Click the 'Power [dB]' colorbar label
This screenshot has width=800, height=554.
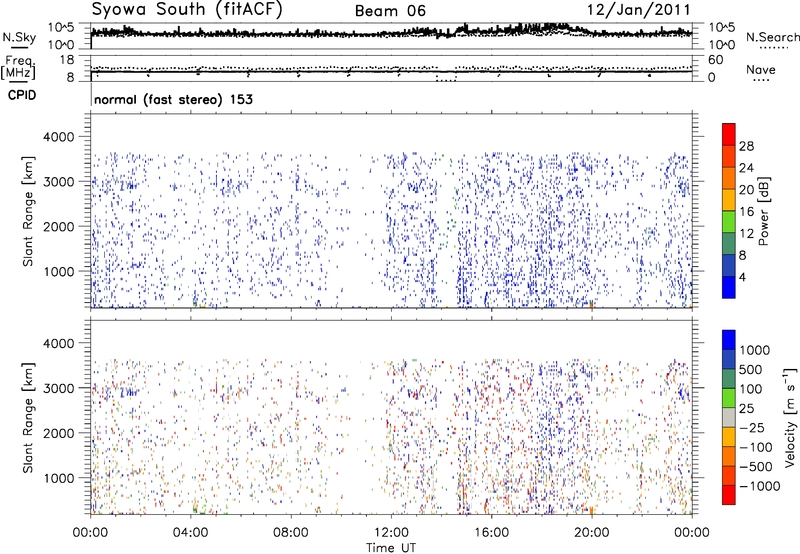click(763, 211)
